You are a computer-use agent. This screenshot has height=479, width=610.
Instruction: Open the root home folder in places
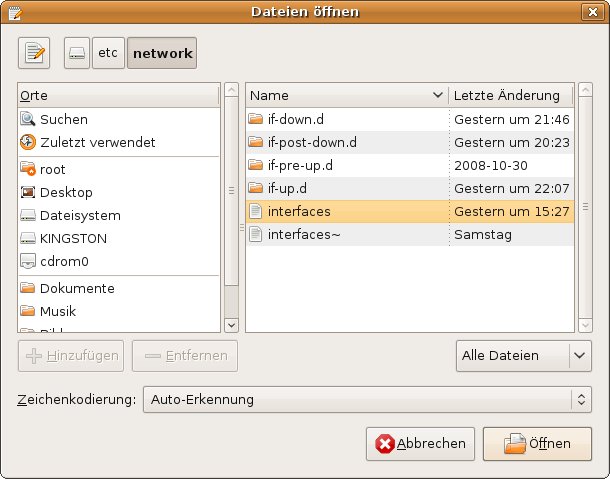pyautogui.click(x=53, y=169)
